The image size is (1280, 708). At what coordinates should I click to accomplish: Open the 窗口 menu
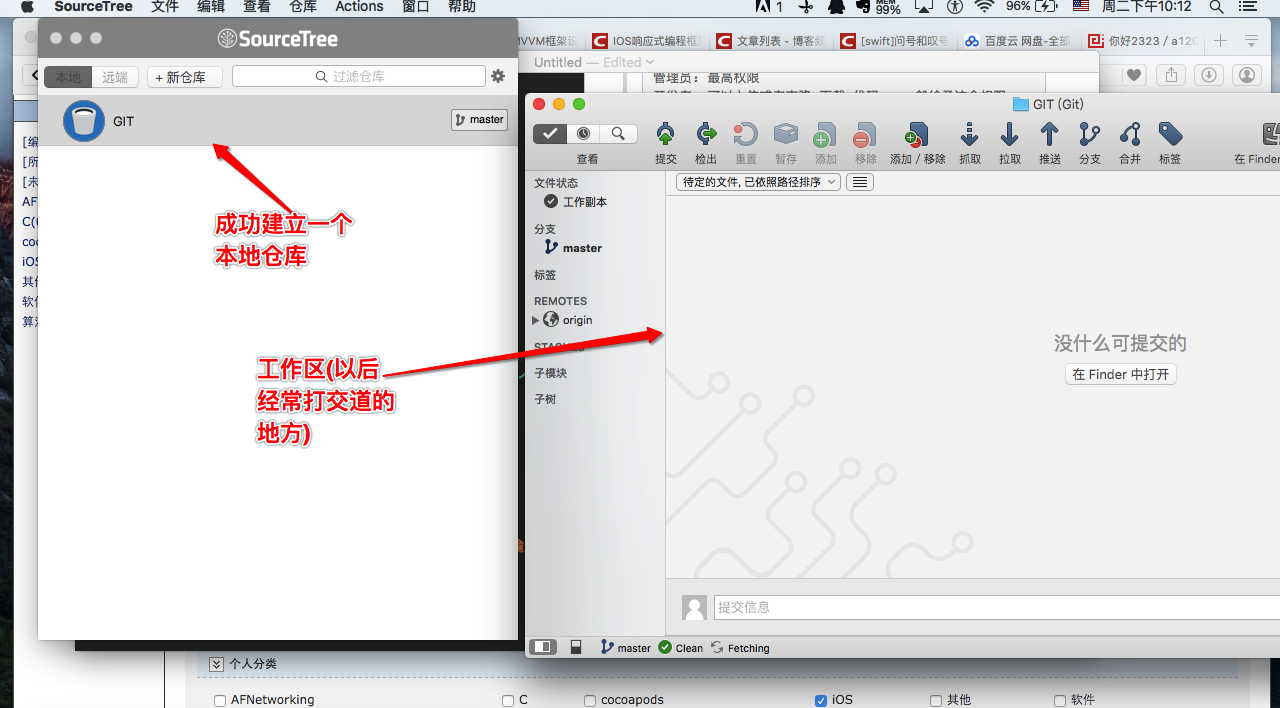click(x=416, y=7)
